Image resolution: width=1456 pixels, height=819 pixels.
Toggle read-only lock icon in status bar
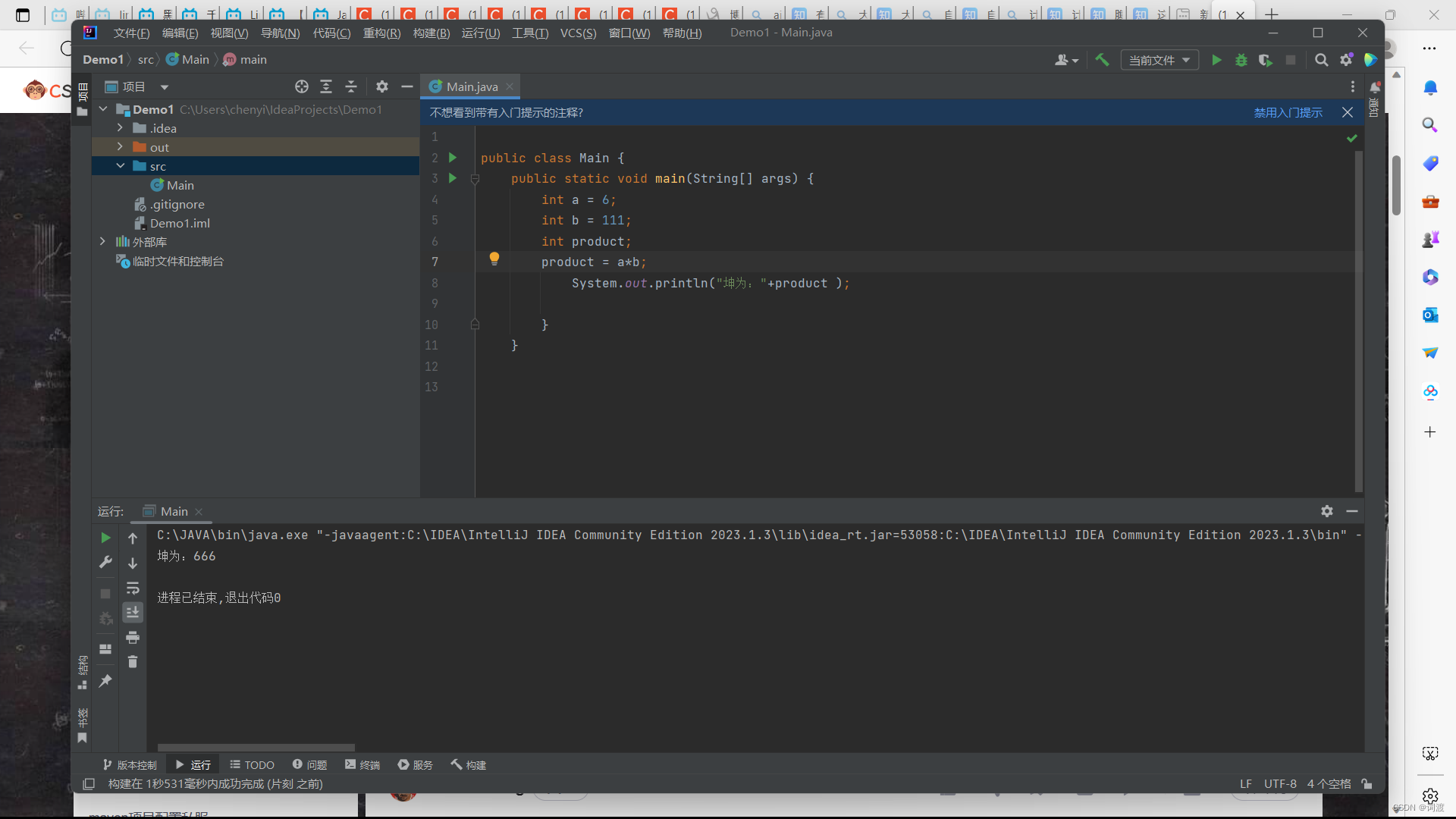pos(1367,783)
